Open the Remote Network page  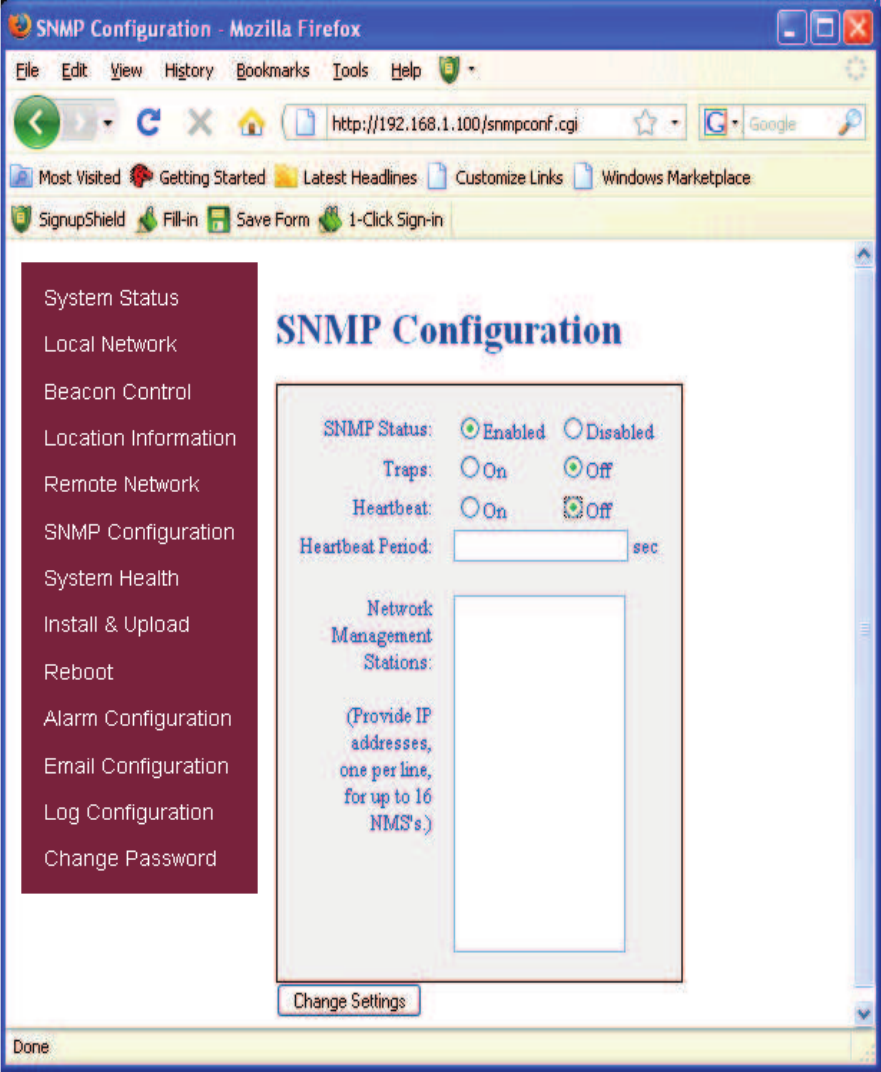click(122, 484)
